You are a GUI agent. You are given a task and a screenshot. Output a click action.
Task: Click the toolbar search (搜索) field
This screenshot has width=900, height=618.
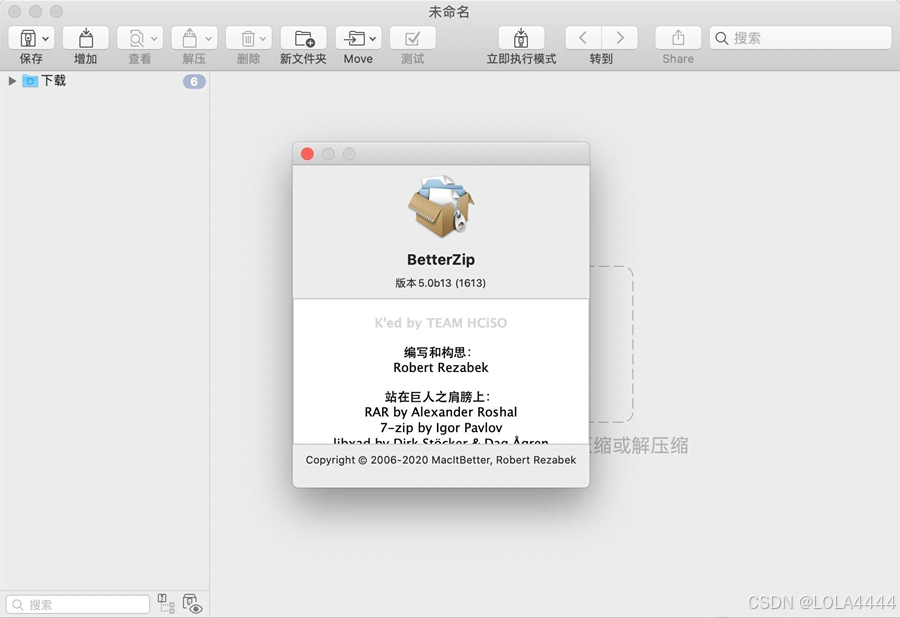coord(800,38)
